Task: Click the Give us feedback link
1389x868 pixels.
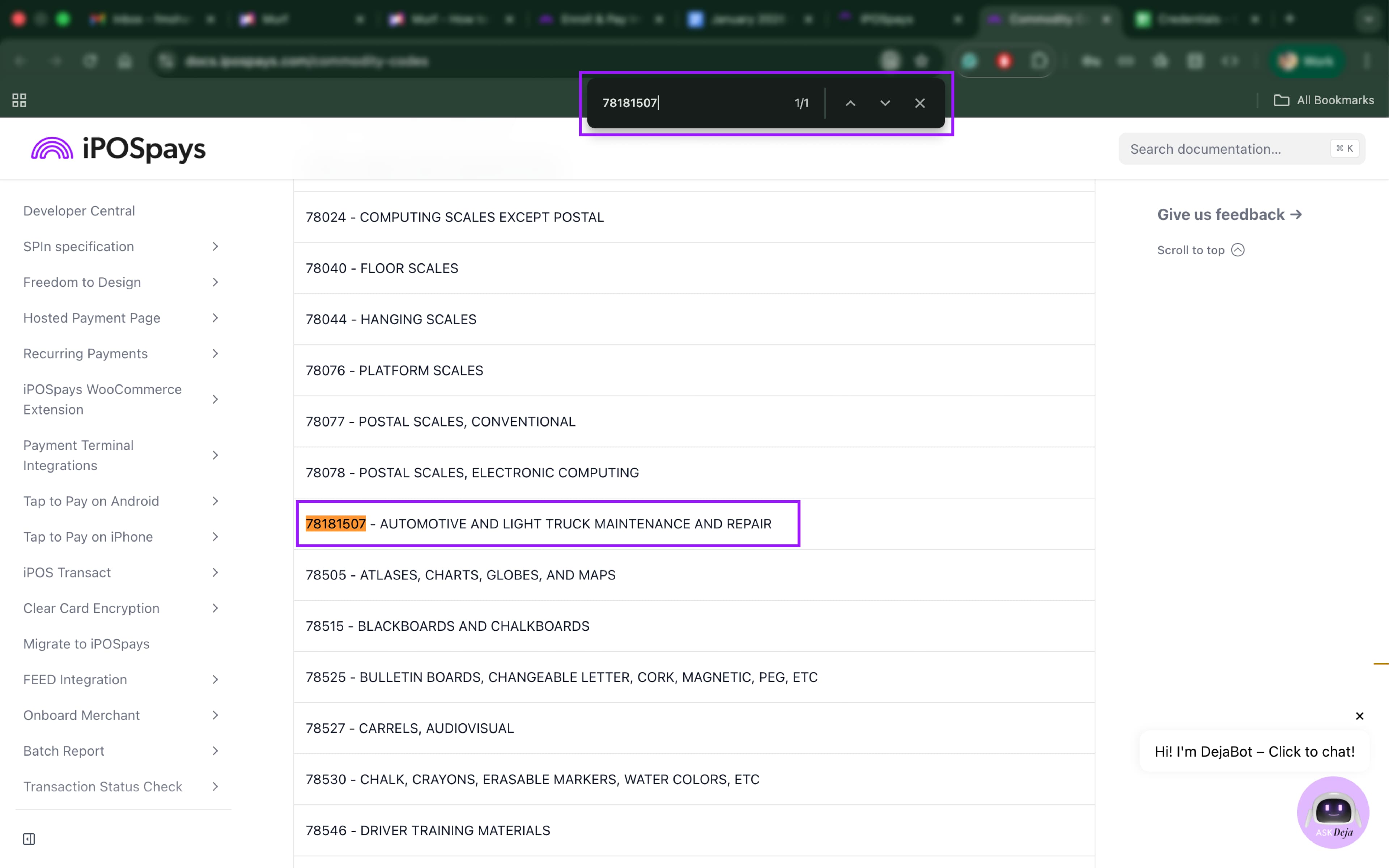Action: click(1229, 214)
